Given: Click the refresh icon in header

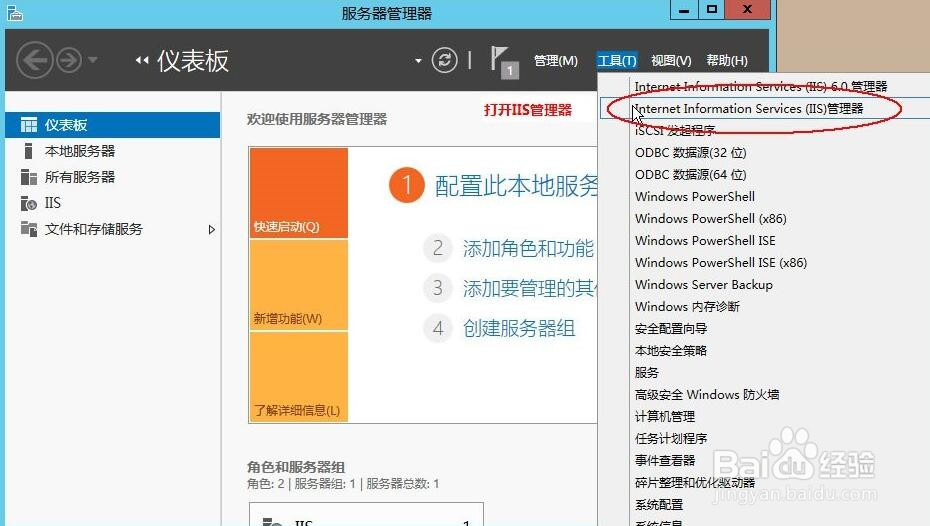Looking at the screenshot, I should coord(444,60).
